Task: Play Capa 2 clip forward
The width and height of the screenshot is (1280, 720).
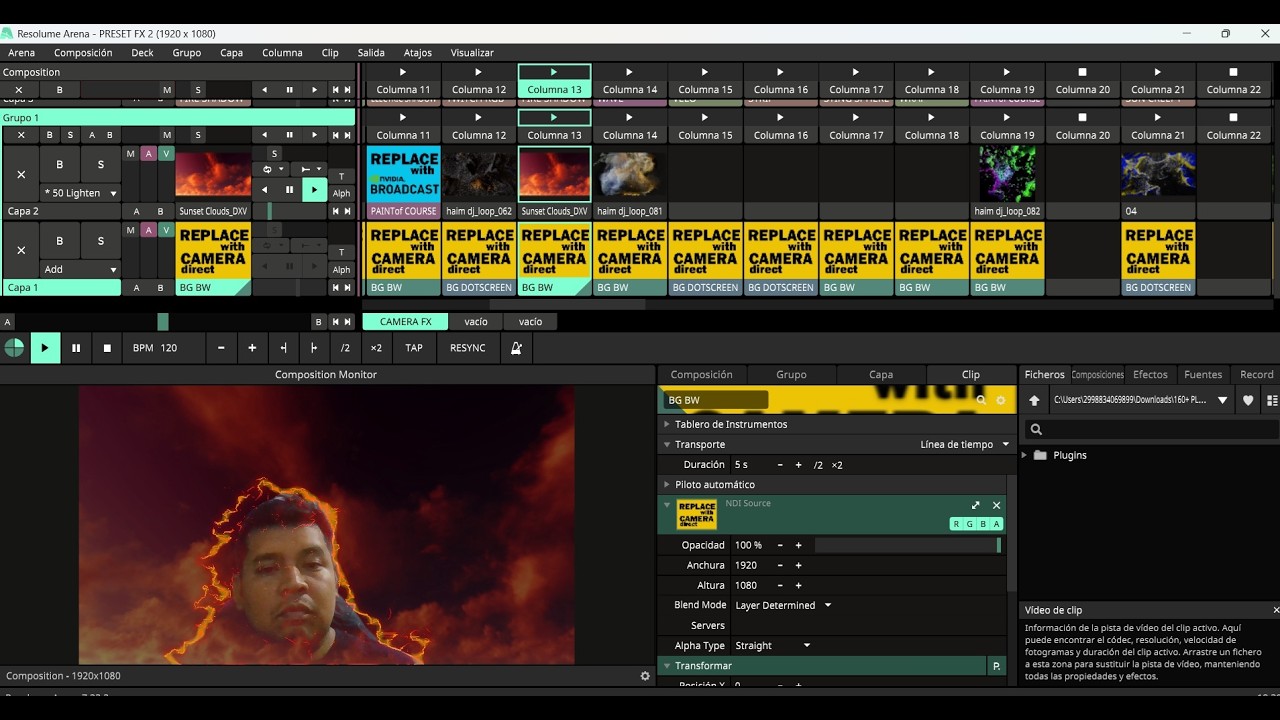Action: (314, 189)
